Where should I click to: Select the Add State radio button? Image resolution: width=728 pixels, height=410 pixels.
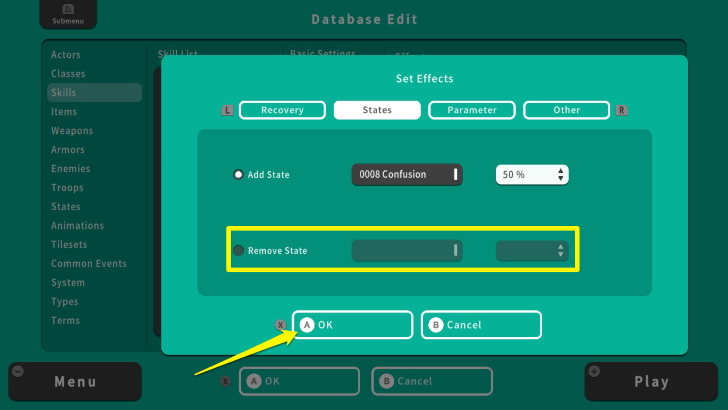238,175
